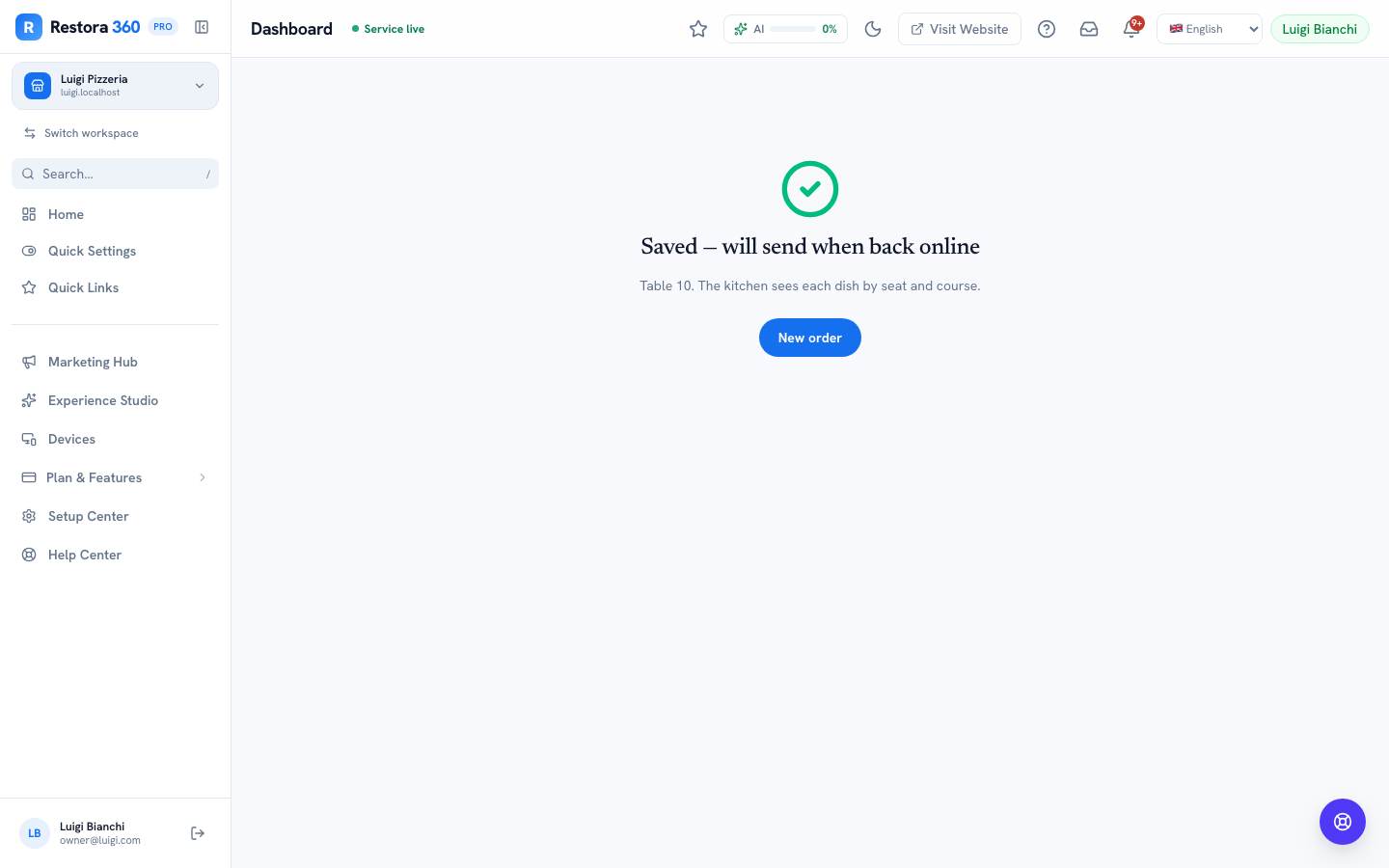
Task: Click the 'Saved — will send when back online' heading
Action: coord(810,246)
